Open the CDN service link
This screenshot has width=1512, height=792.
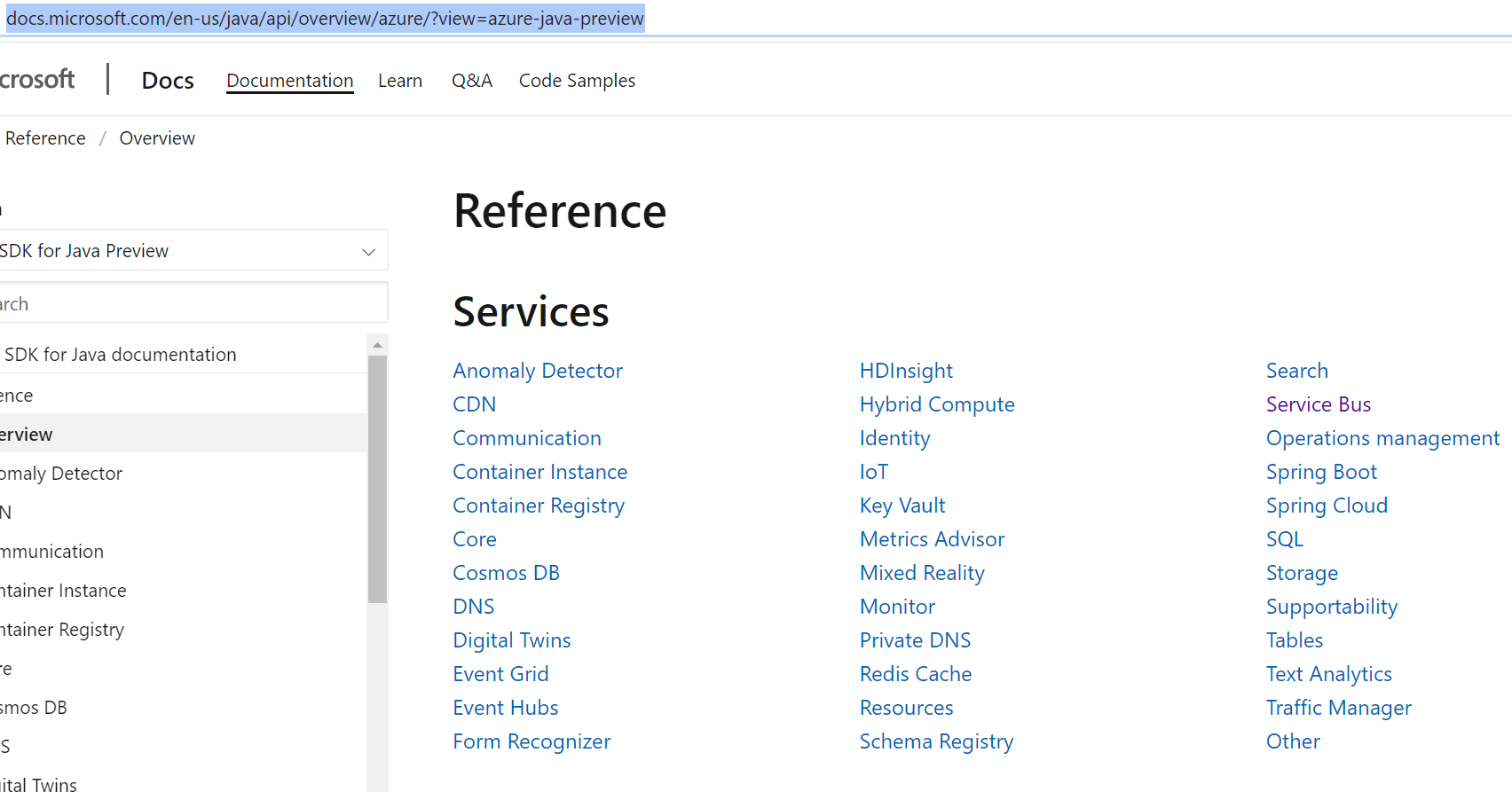[475, 404]
